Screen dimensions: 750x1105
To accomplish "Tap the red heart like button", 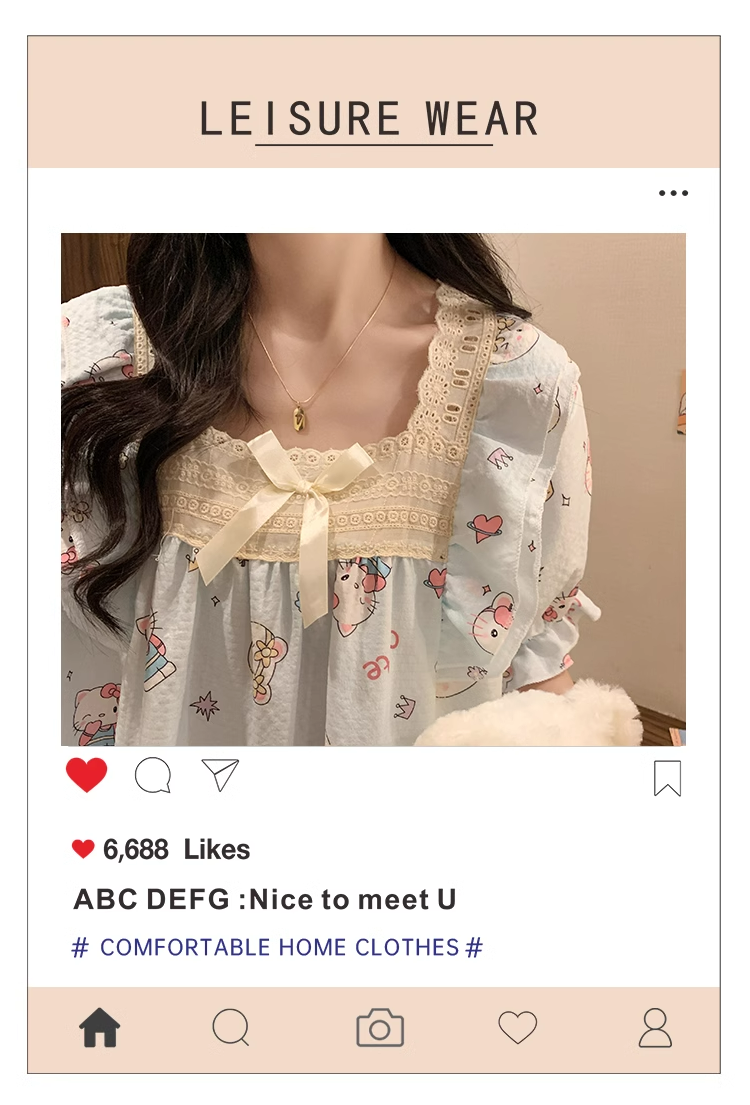I will (x=87, y=775).
